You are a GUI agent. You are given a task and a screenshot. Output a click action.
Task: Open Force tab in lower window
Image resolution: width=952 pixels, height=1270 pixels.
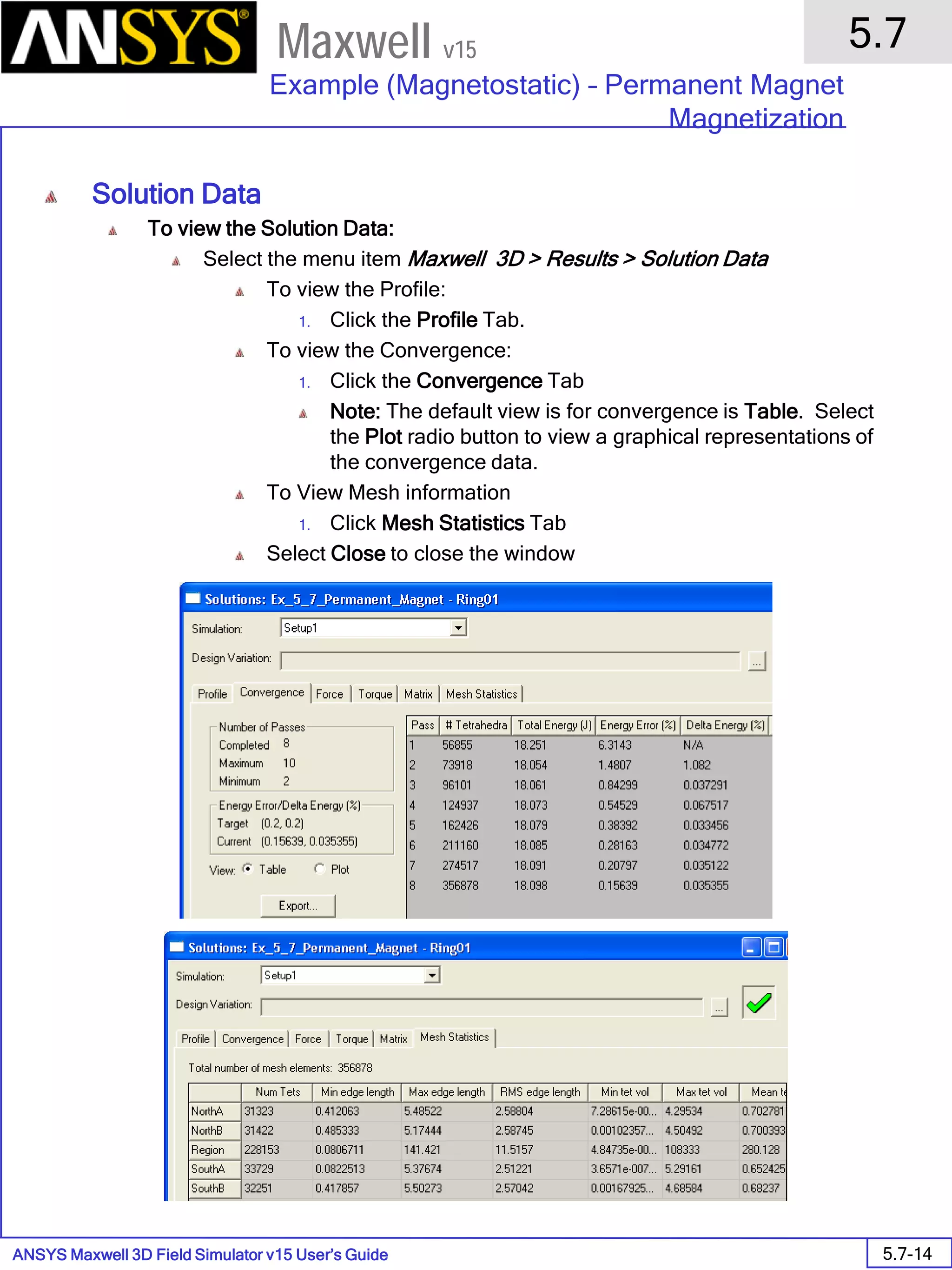pos(308,1038)
